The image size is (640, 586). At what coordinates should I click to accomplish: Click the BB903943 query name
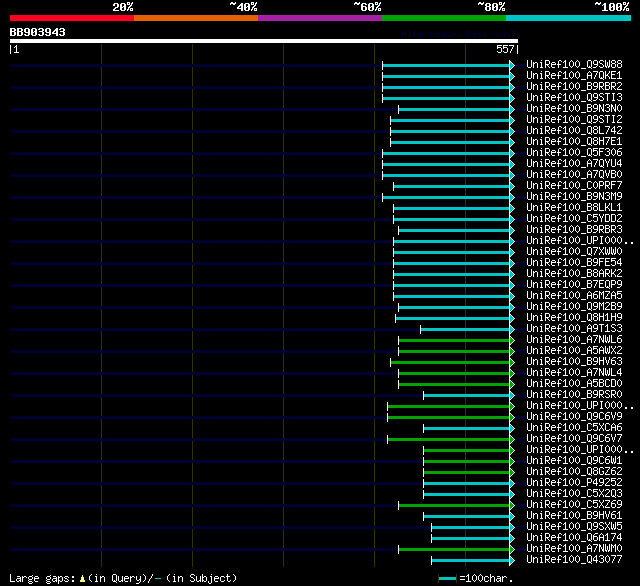point(38,32)
